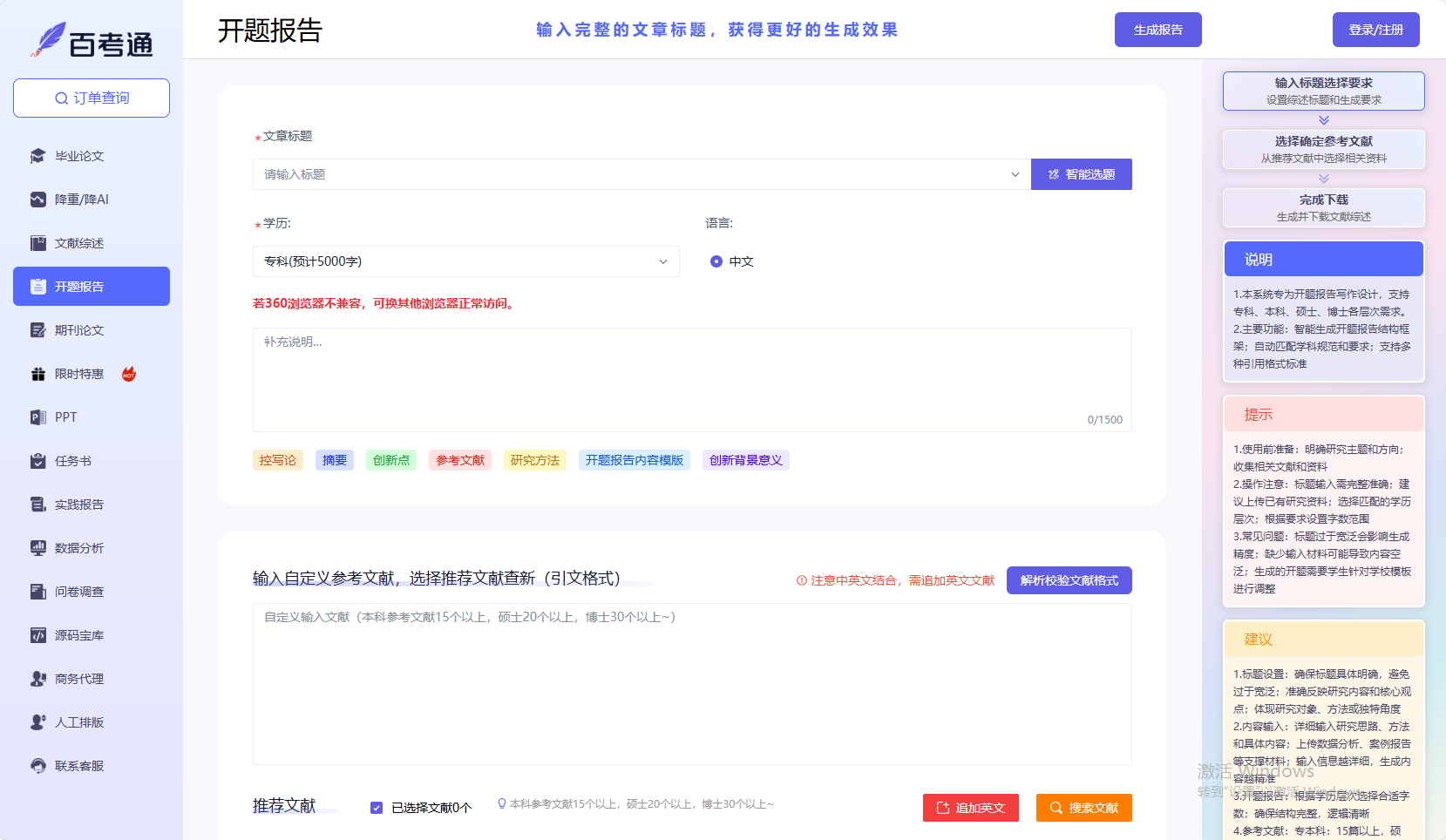Go to 问卷调查 in the sidebar
1446x840 pixels.
click(x=79, y=592)
